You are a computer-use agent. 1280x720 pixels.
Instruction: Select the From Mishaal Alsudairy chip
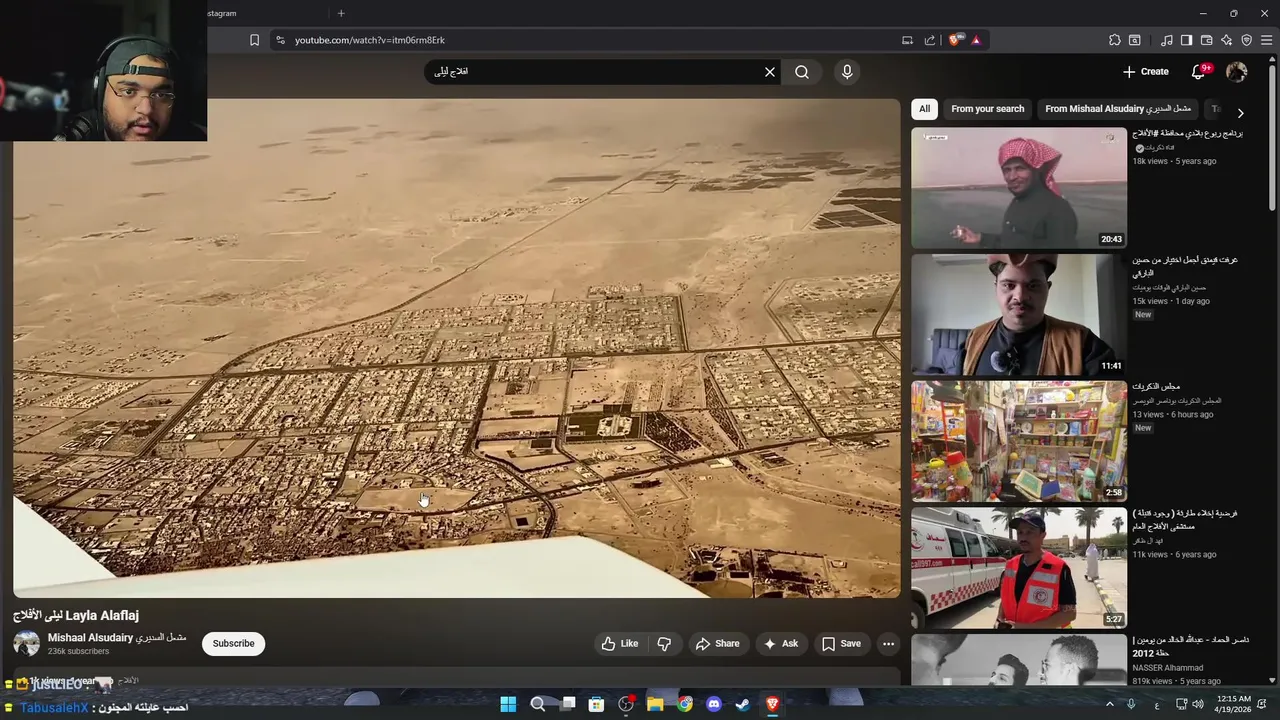[1118, 109]
